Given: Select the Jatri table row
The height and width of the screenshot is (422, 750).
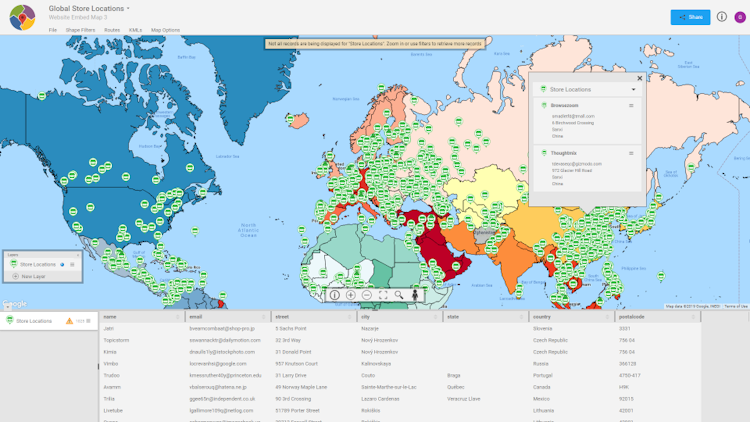Looking at the screenshot, I should pos(400,329).
